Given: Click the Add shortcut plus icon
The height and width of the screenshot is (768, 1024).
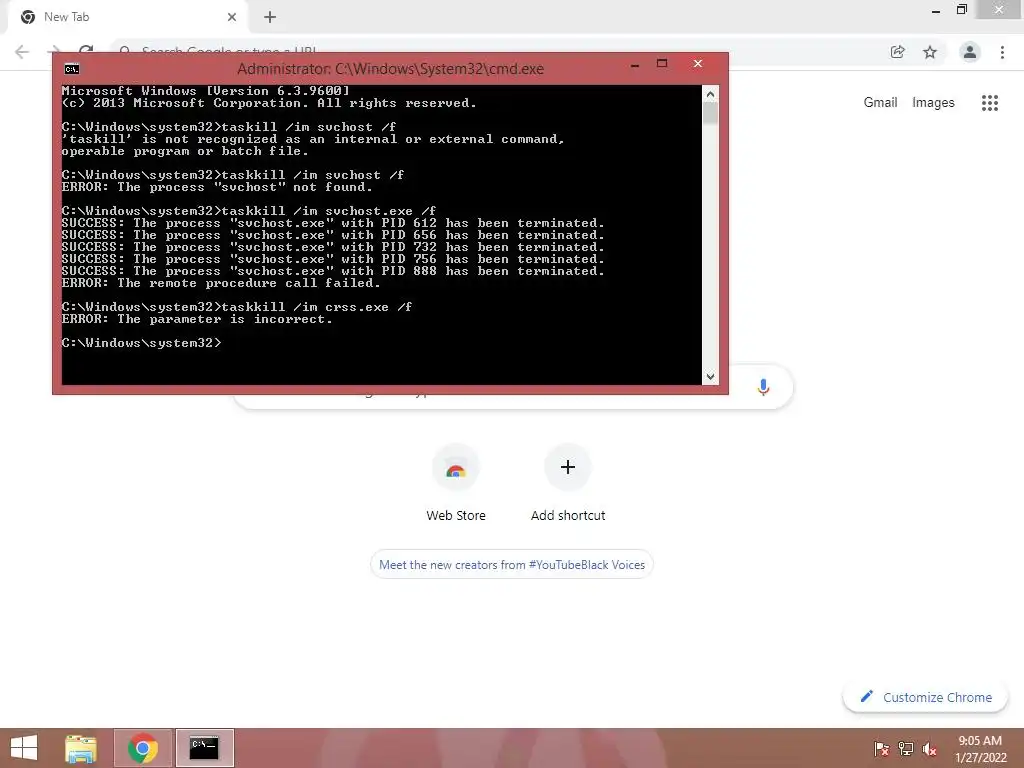Looking at the screenshot, I should 568,467.
